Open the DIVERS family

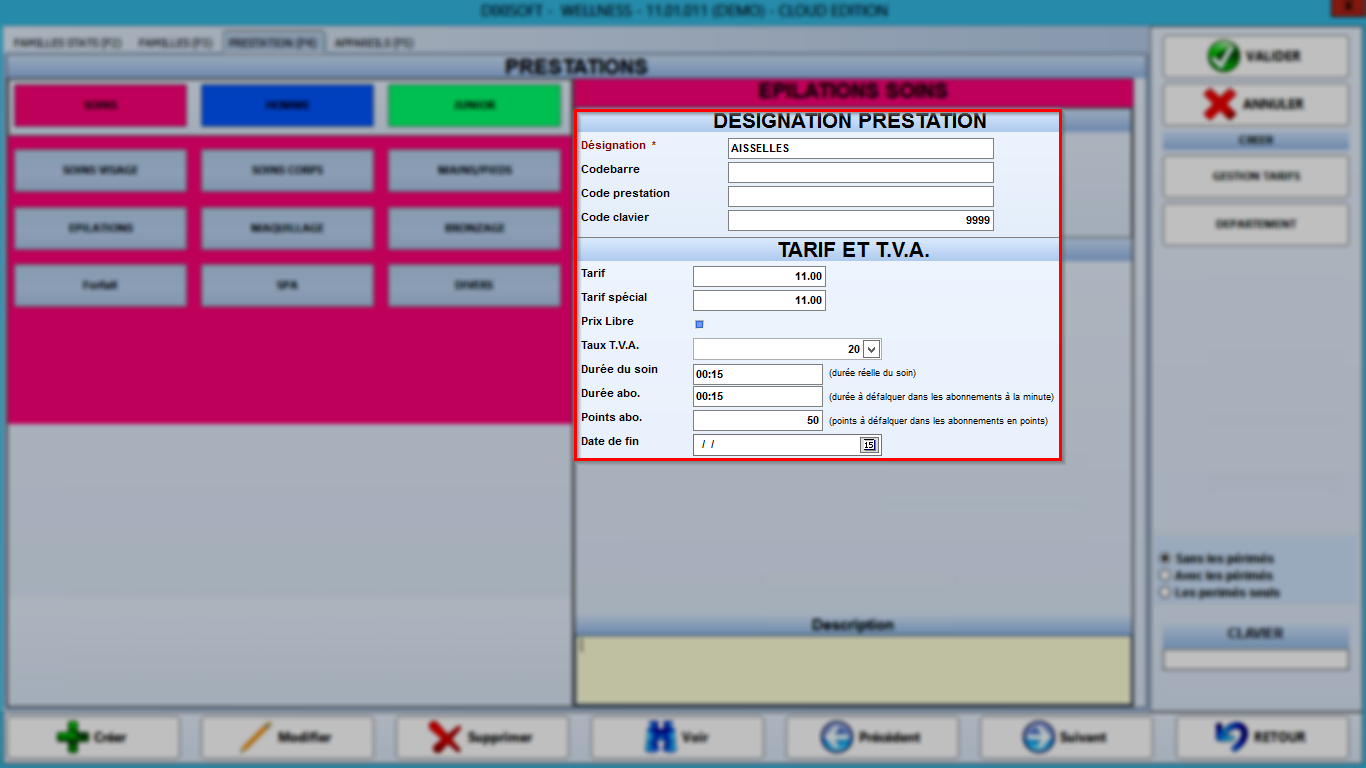click(474, 285)
